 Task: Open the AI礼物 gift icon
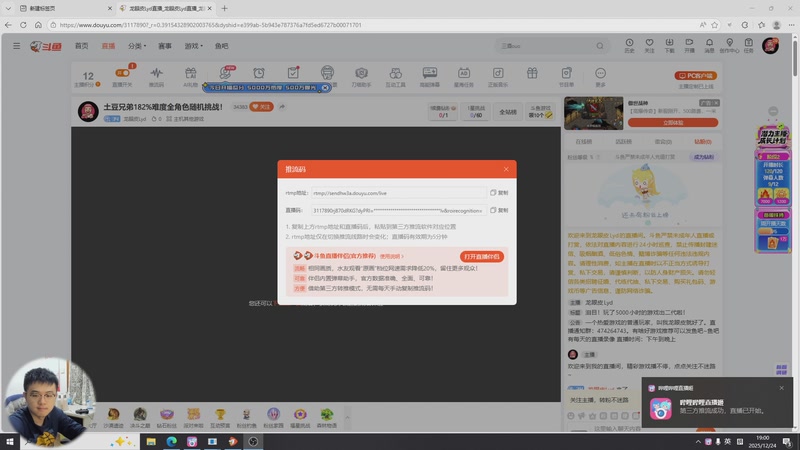click(x=190, y=77)
